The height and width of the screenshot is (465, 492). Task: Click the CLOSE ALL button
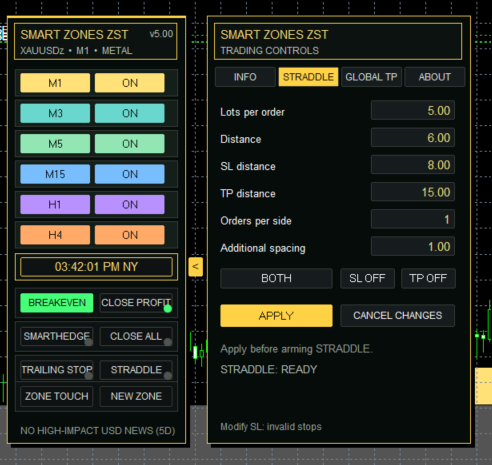click(136, 336)
